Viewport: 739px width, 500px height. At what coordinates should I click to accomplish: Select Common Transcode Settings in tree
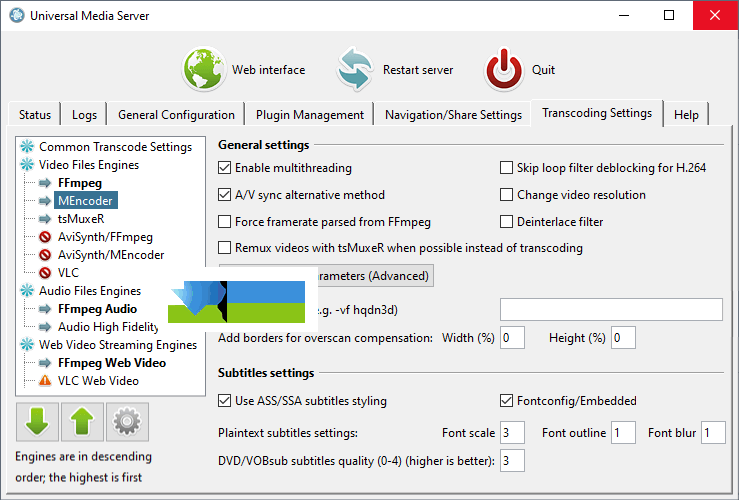click(x=115, y=147)
